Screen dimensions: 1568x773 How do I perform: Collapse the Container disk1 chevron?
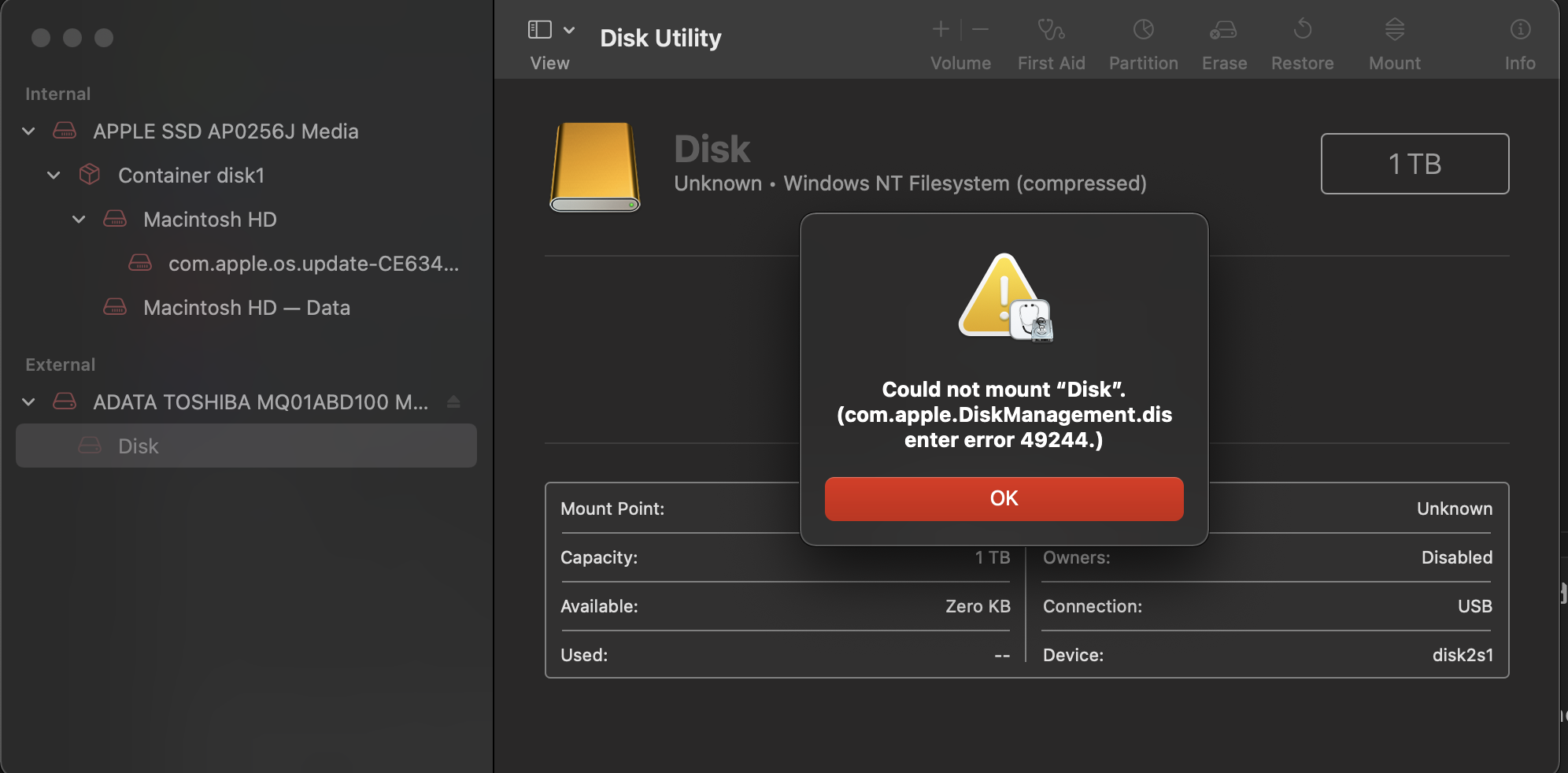(54, 176)
